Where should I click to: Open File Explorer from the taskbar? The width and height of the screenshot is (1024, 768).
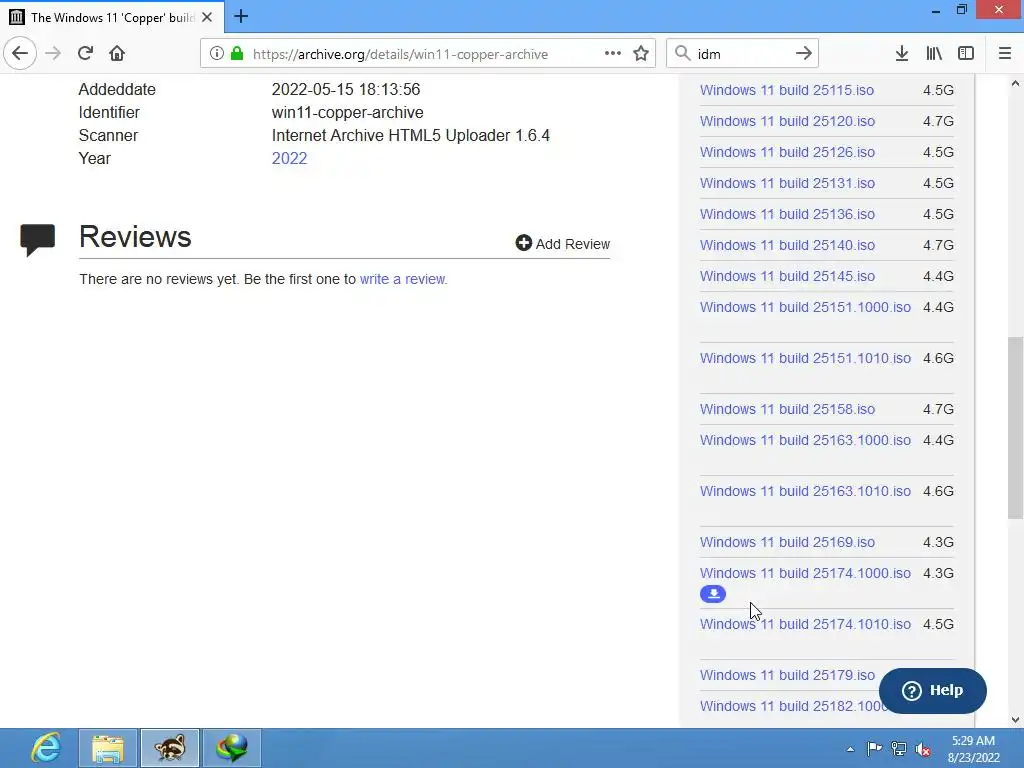[108, 748]
